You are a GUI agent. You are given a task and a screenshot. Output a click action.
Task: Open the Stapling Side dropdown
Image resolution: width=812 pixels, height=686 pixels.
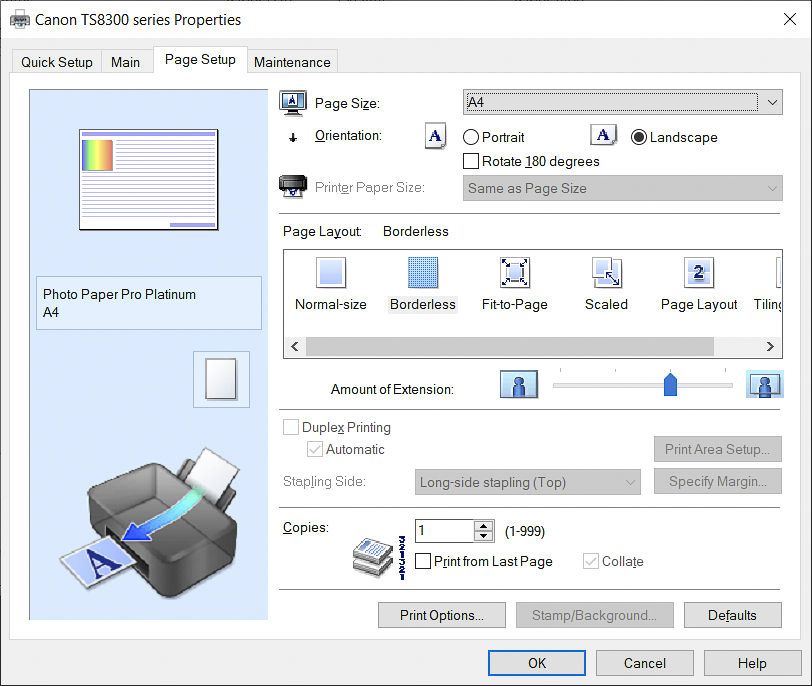[527, 482]
